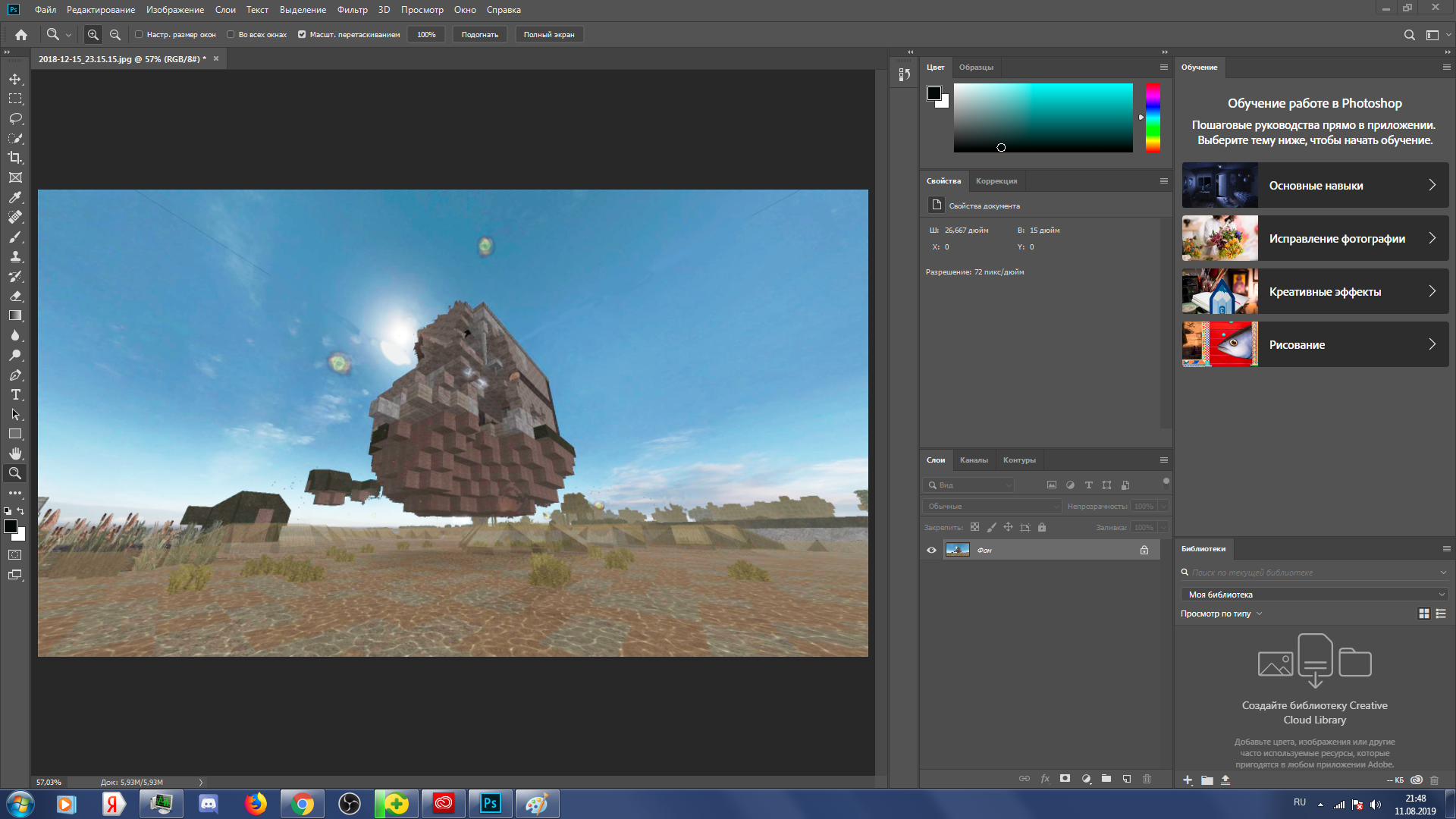Click the Полный экран button
Image resolution: width=1456 pixels, height=819 pixels.
tap(549, 34)
